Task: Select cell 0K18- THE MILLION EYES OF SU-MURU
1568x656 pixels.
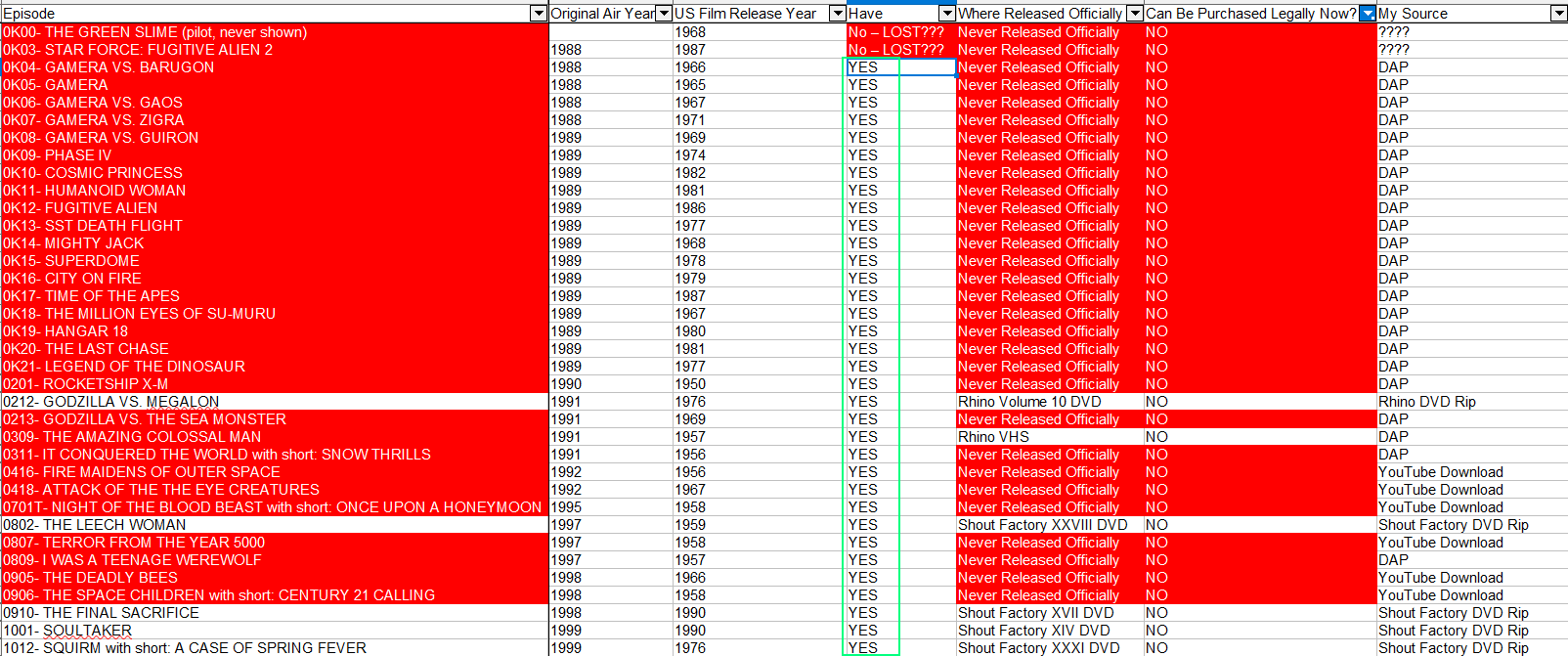Action: coord(275,314)
